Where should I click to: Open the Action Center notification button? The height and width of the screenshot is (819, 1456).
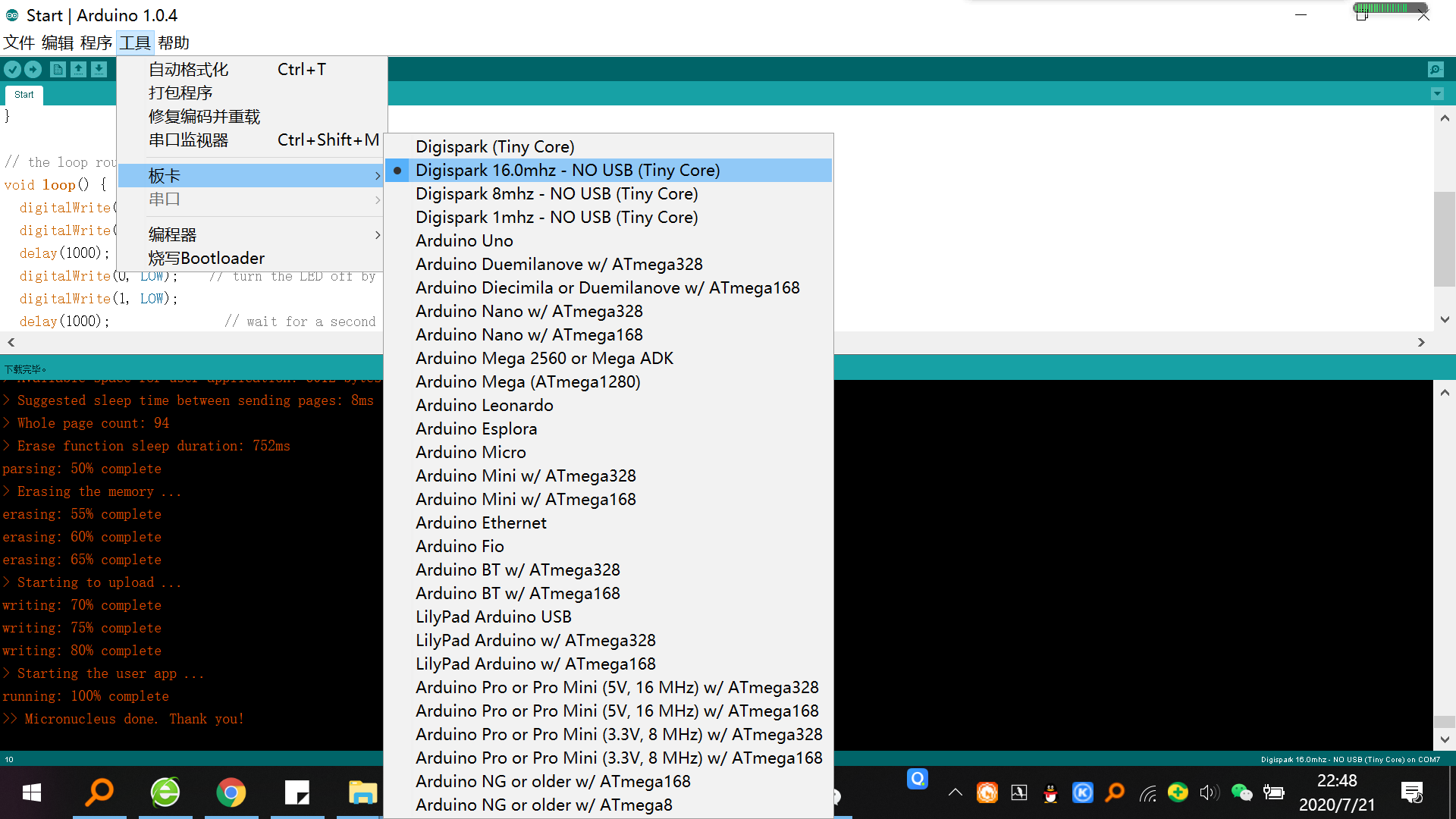[1412, 792]
